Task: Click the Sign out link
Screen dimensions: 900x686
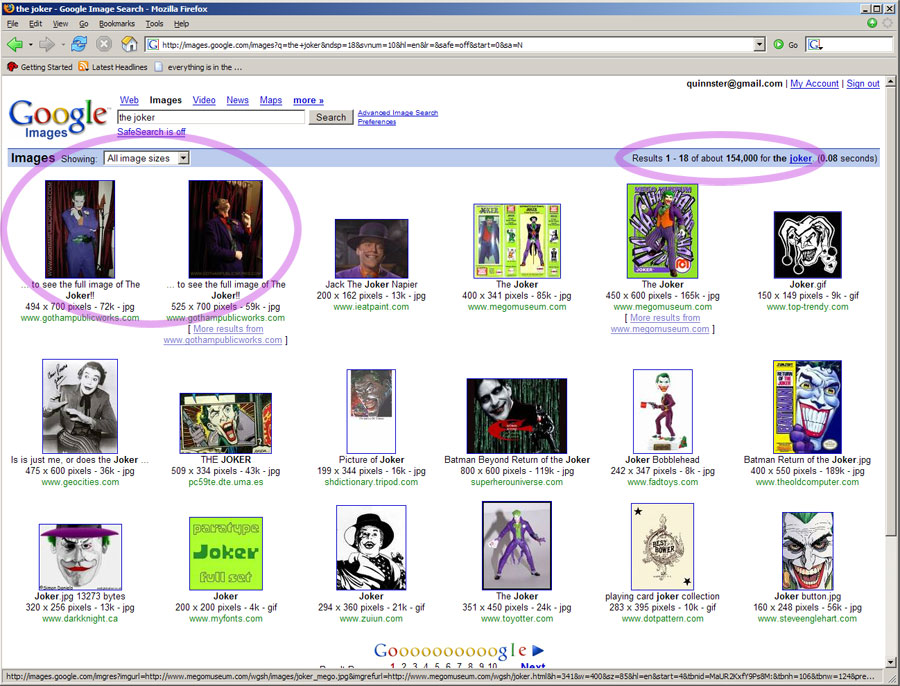Action: [x=863, y=83]
